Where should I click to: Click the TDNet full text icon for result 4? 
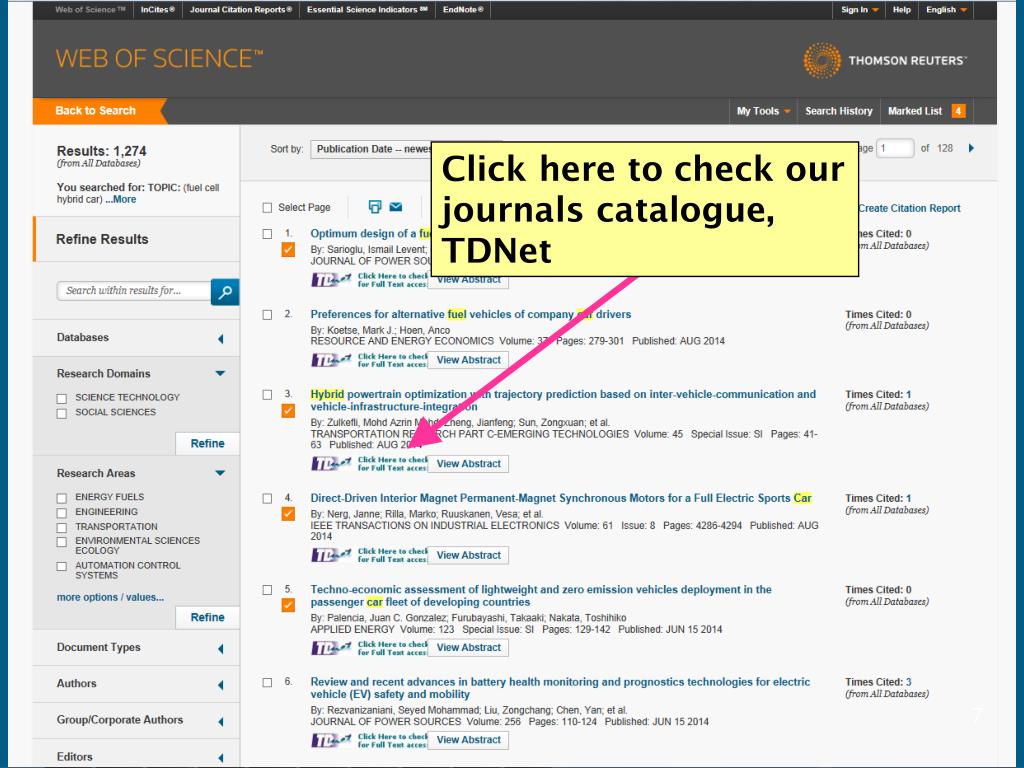point(369,555)
